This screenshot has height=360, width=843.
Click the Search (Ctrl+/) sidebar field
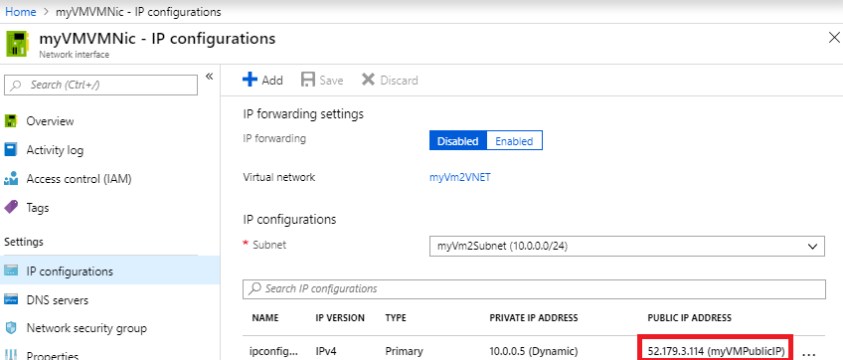(101, 85)
